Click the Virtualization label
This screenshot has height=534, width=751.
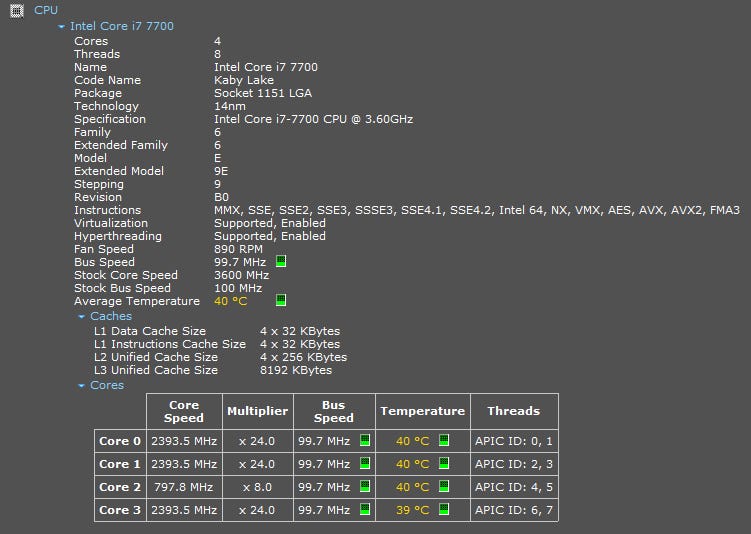pos(111,223)
